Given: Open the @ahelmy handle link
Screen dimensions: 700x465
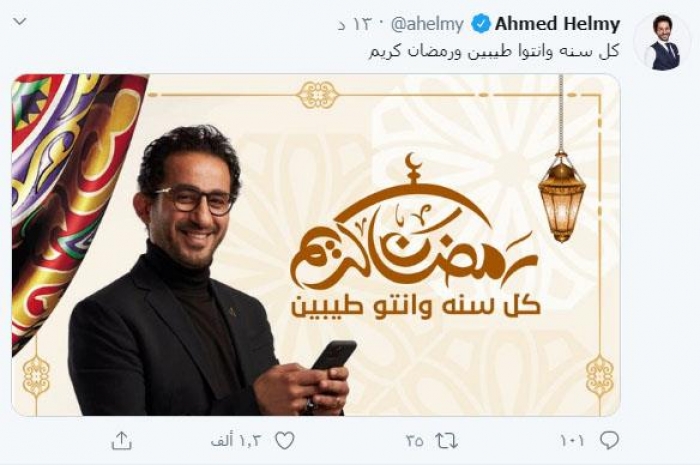Looking at the screenshot, I should [x=427, y=24].
